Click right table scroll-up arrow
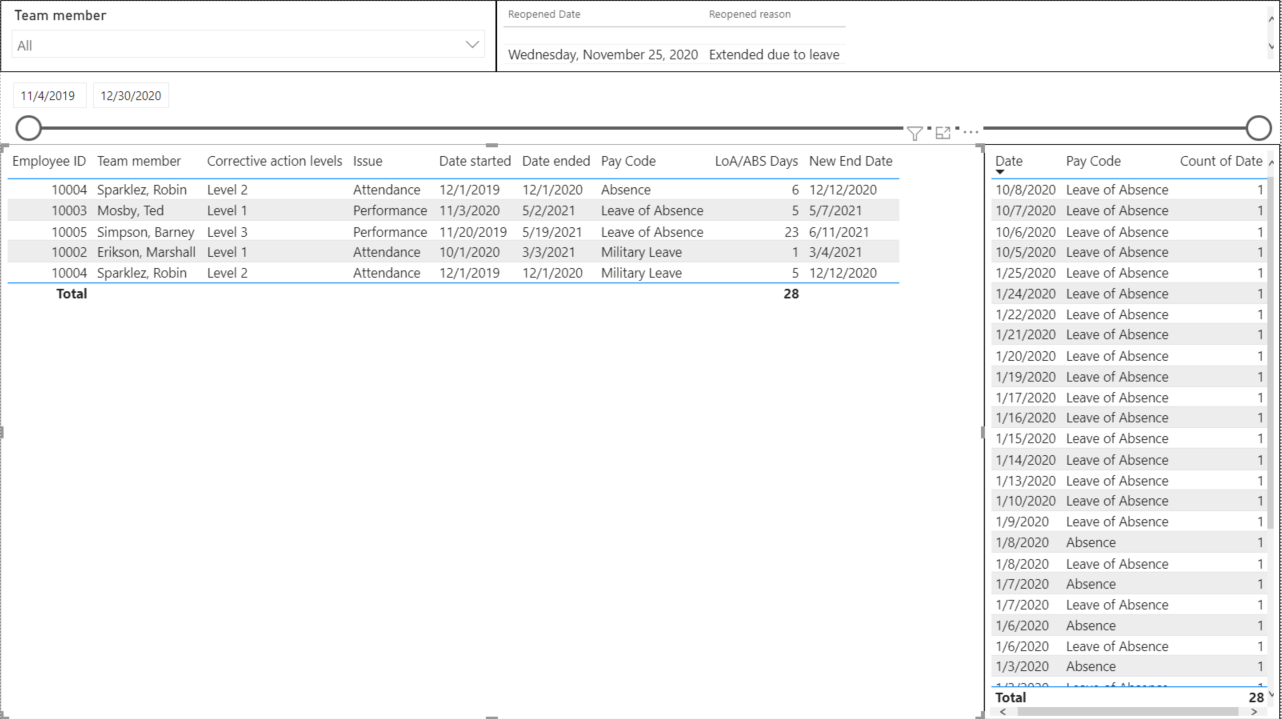The height and width of the screenshot is (719, 1282). tap(1271, 162)
